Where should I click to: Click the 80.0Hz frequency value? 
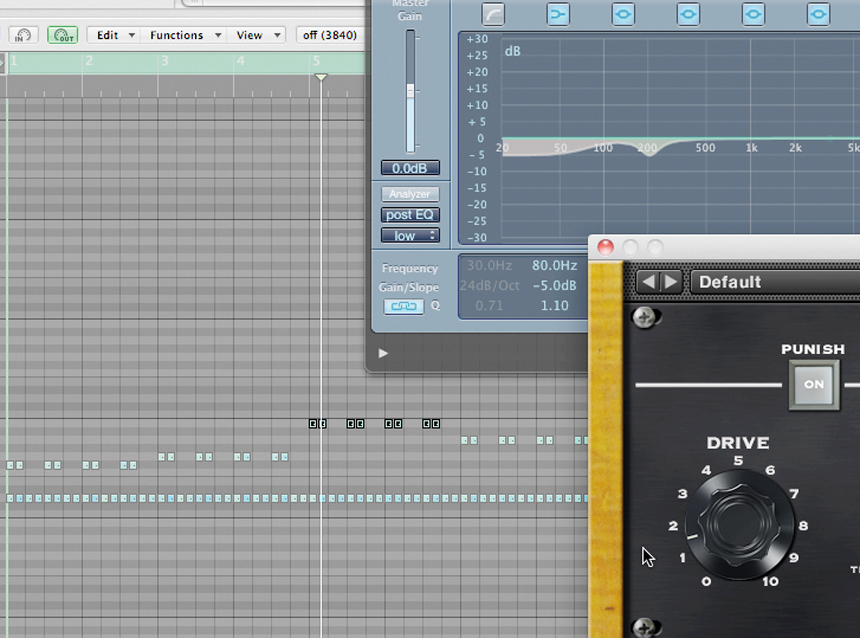[554, 266]
